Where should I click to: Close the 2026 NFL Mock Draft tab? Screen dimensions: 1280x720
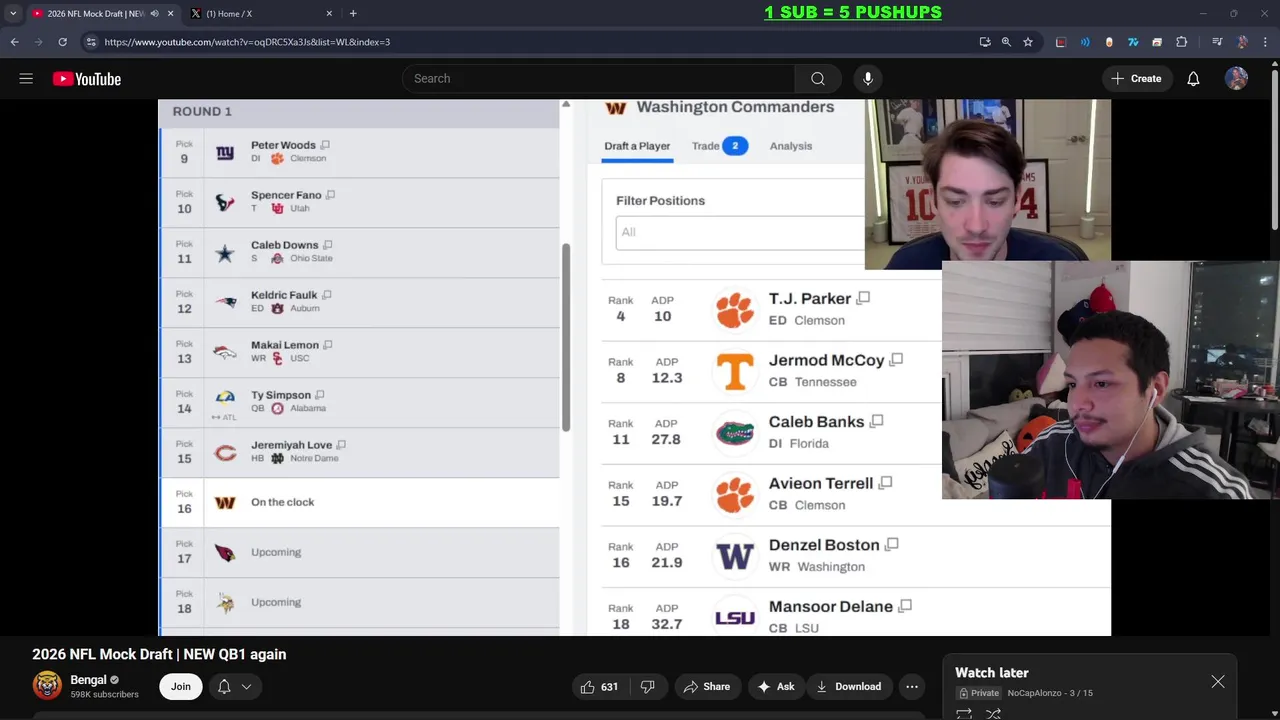click(170, 14)
